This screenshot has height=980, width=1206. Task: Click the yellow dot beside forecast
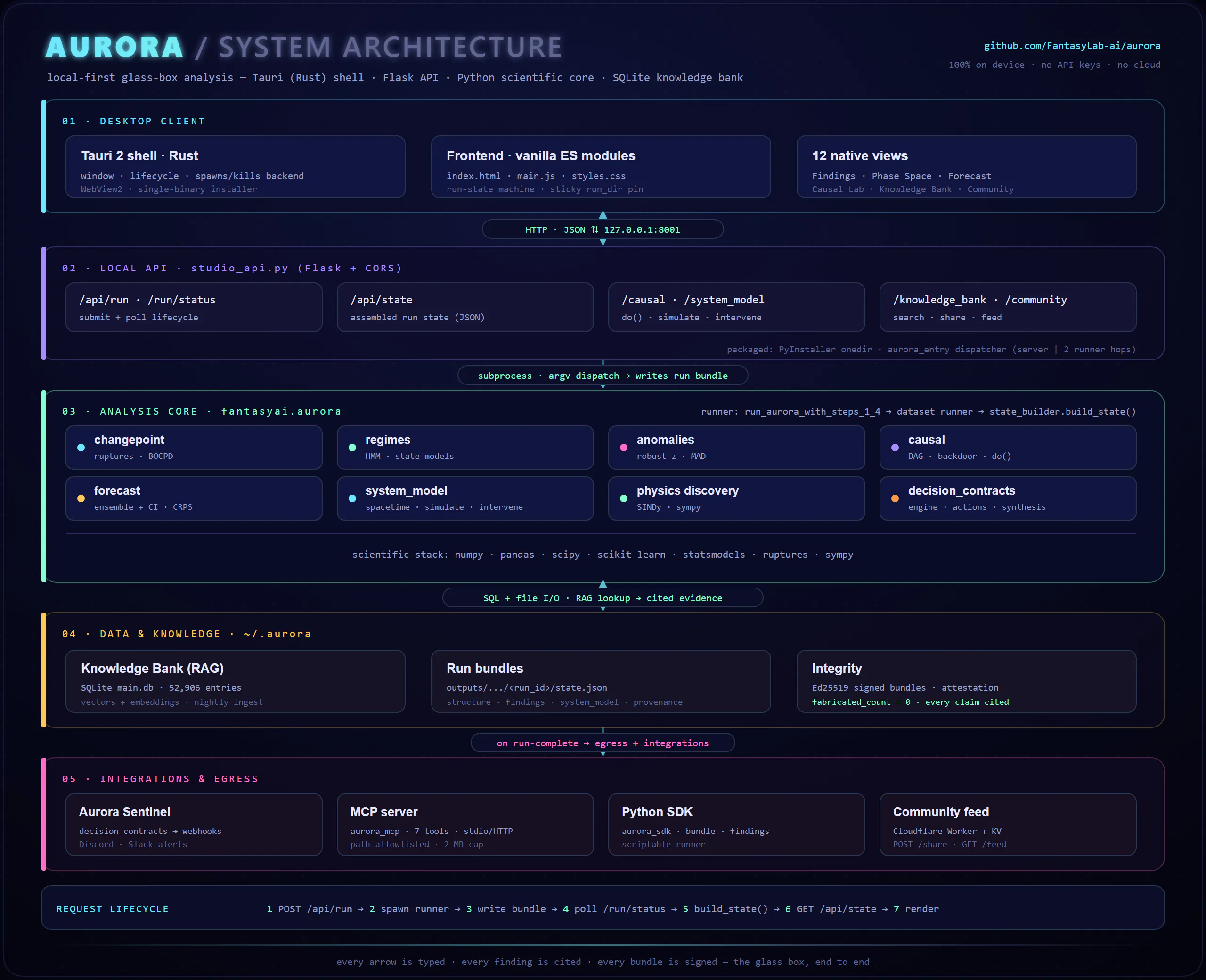pos(81,498)
